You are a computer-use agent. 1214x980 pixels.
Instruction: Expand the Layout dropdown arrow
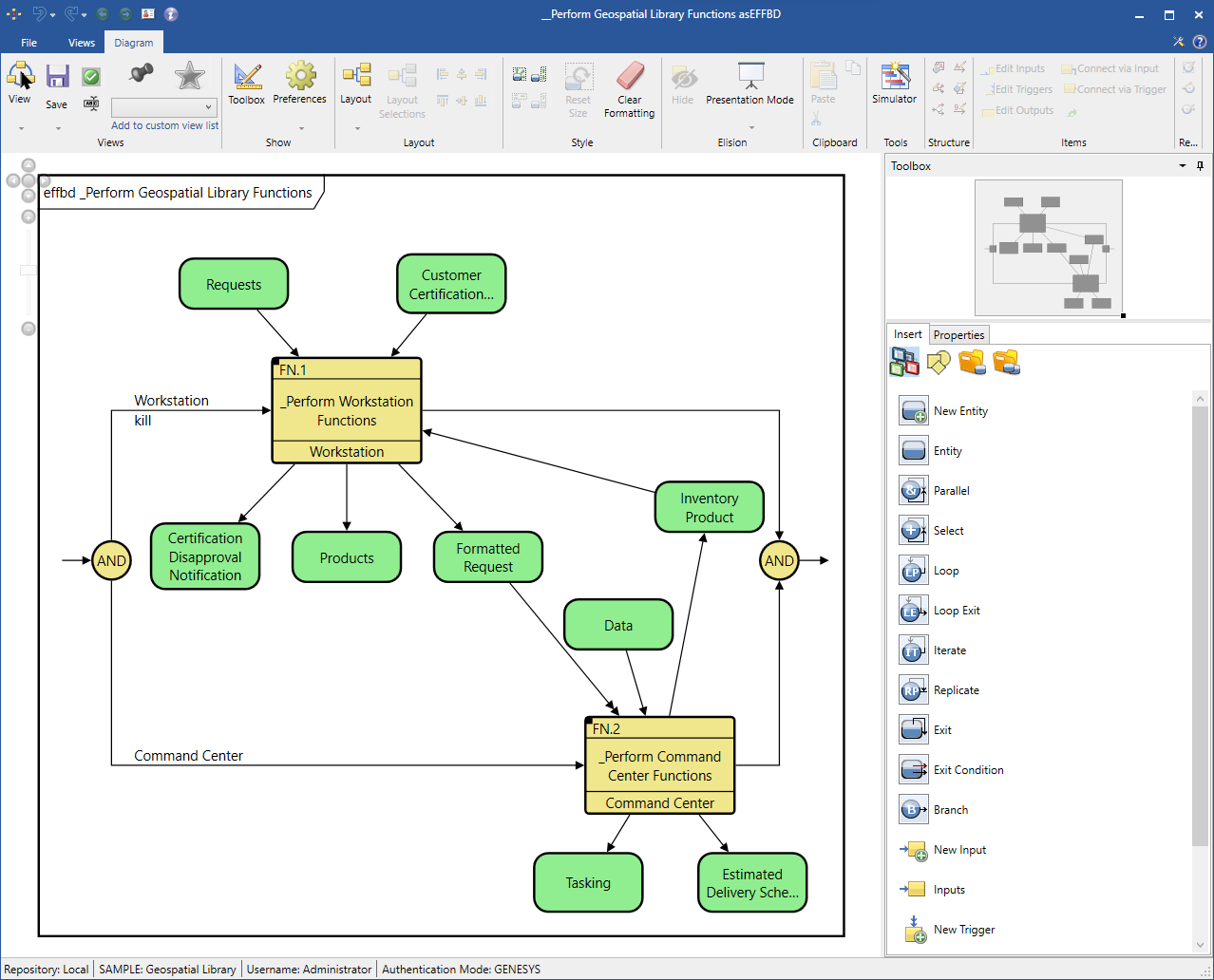pos(357,128)
